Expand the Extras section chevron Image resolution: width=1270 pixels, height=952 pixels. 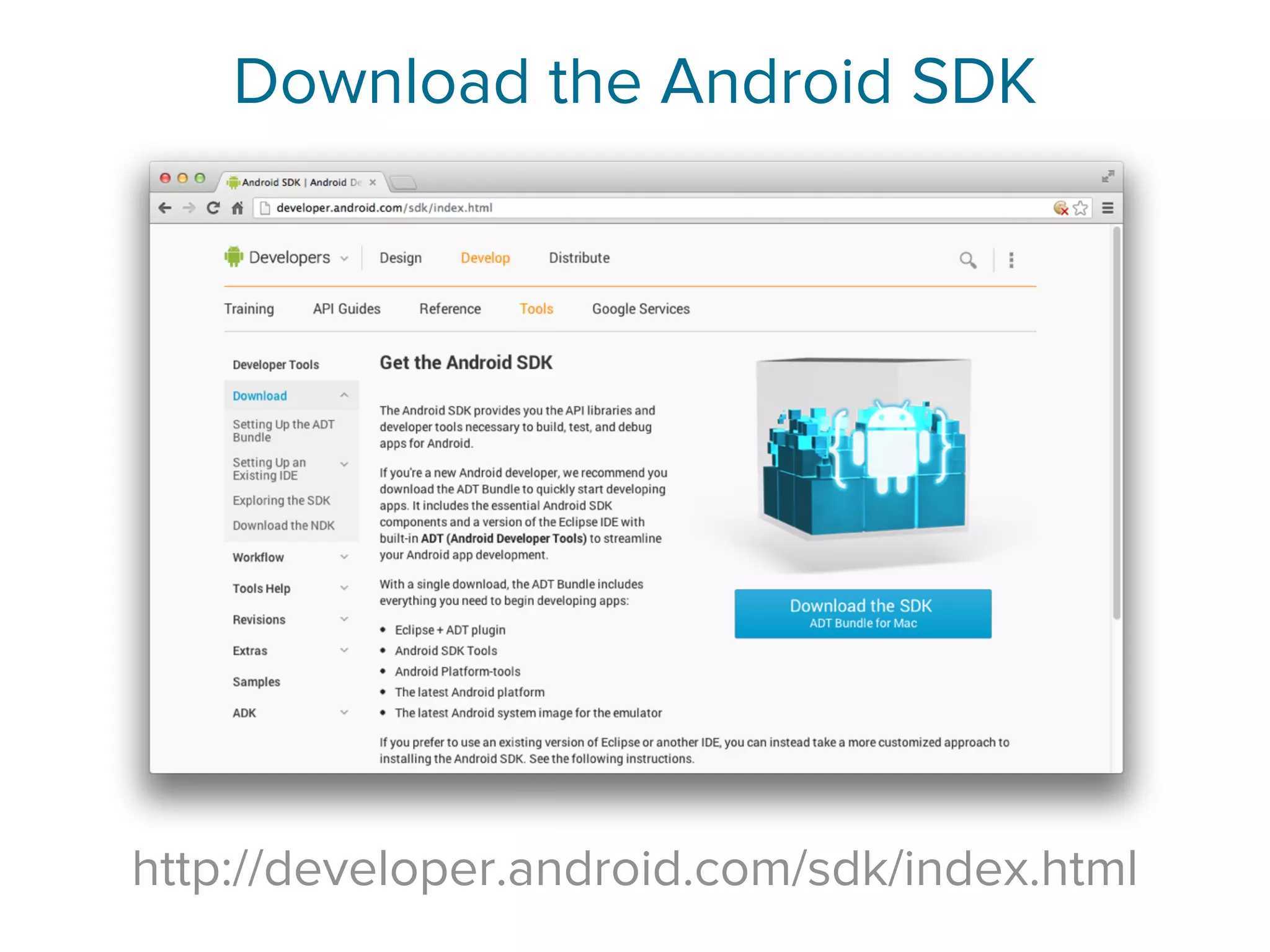[344, 650]
